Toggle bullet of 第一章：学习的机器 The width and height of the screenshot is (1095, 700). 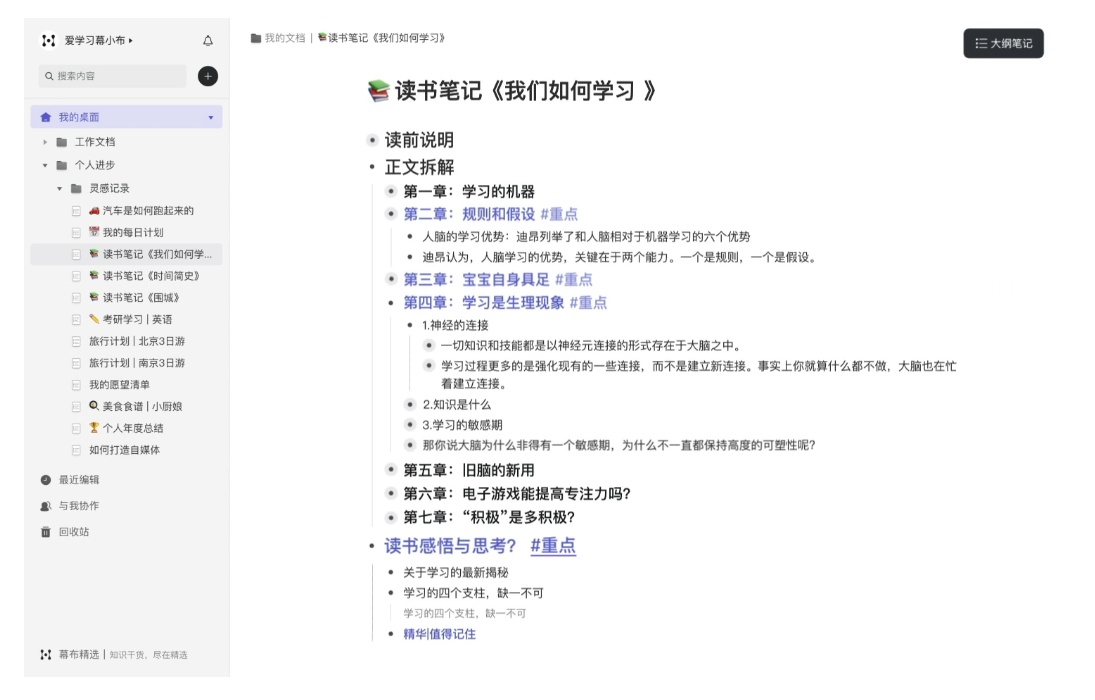coord(391,192)
